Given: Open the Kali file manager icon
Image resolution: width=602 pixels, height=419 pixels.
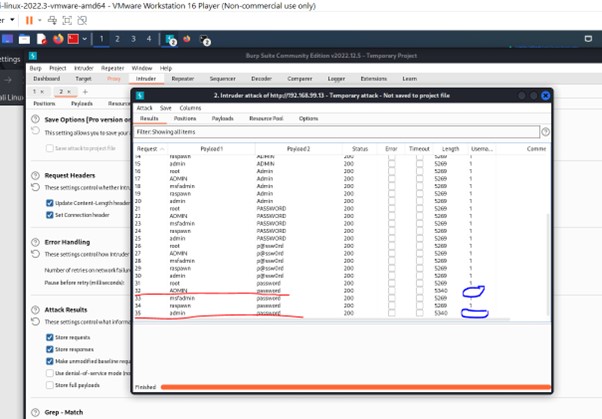Looking at the screenshot, I should 24,39.
